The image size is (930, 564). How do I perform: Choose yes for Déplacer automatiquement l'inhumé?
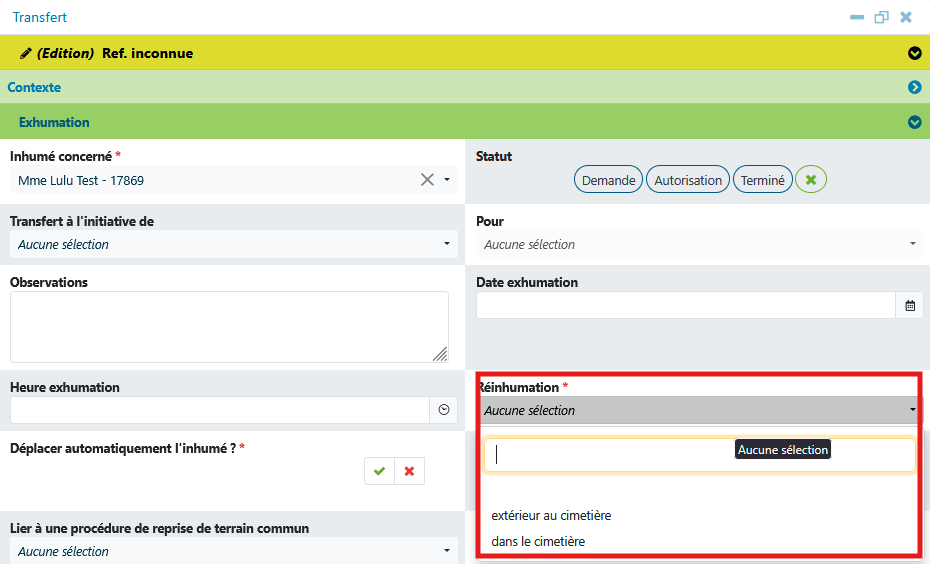pos(380,471)
